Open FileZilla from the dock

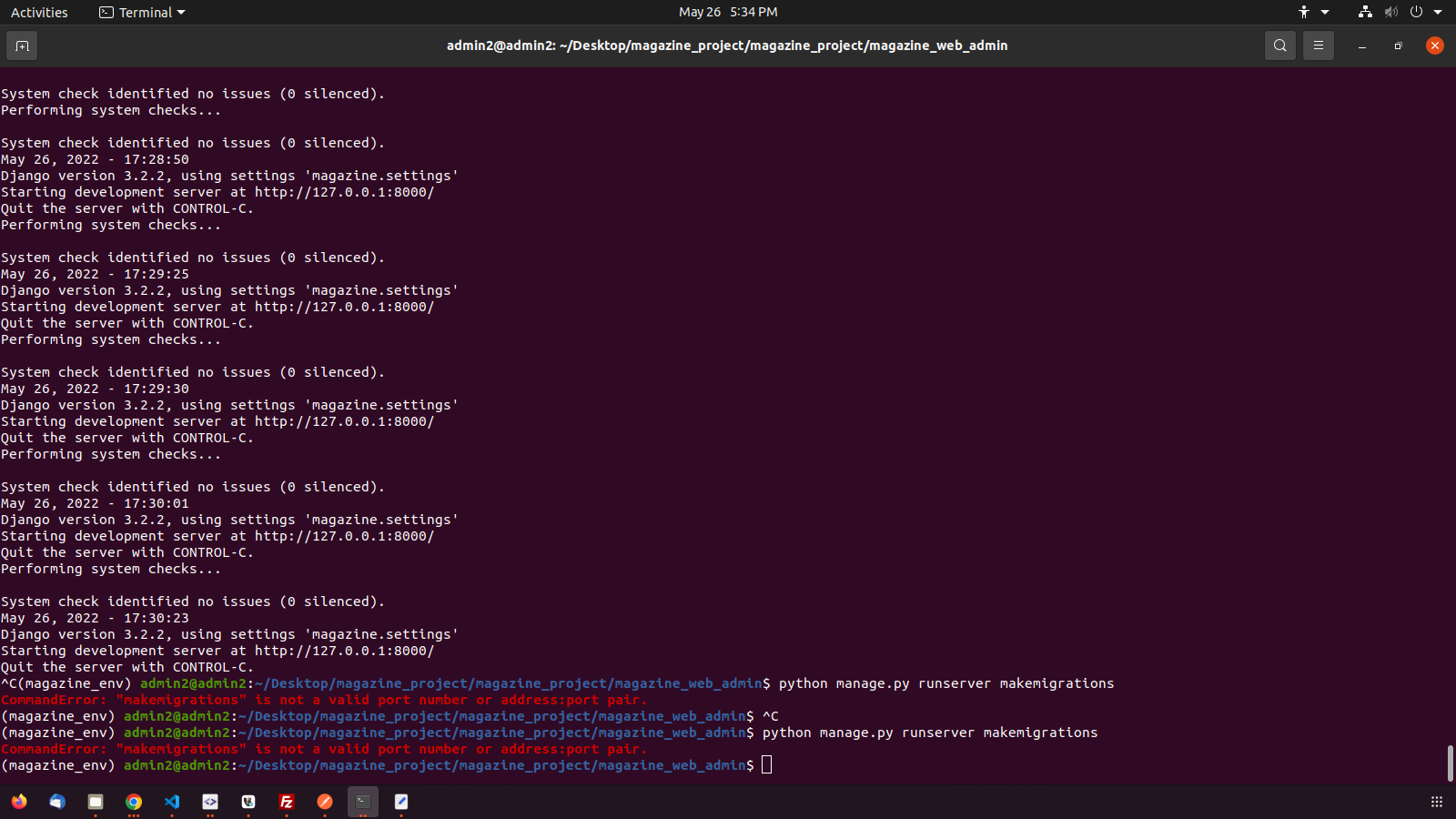[287, 802]
